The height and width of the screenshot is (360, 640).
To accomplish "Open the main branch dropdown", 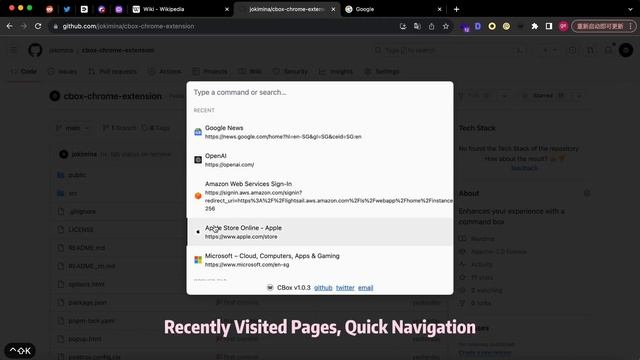I will (73, 128).
